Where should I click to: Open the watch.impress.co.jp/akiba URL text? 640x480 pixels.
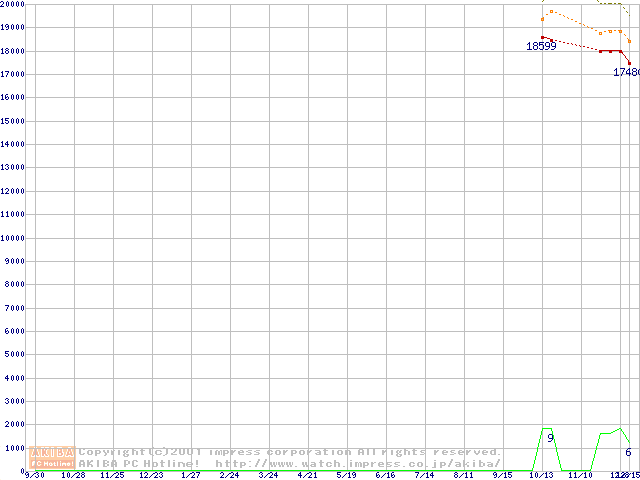coord(357,463)
